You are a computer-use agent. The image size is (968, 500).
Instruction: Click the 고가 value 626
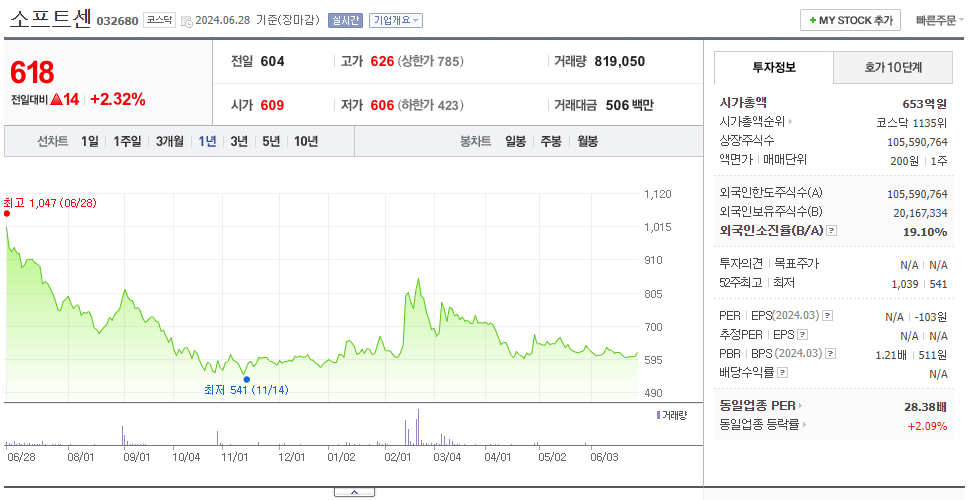tap(382, 62)
